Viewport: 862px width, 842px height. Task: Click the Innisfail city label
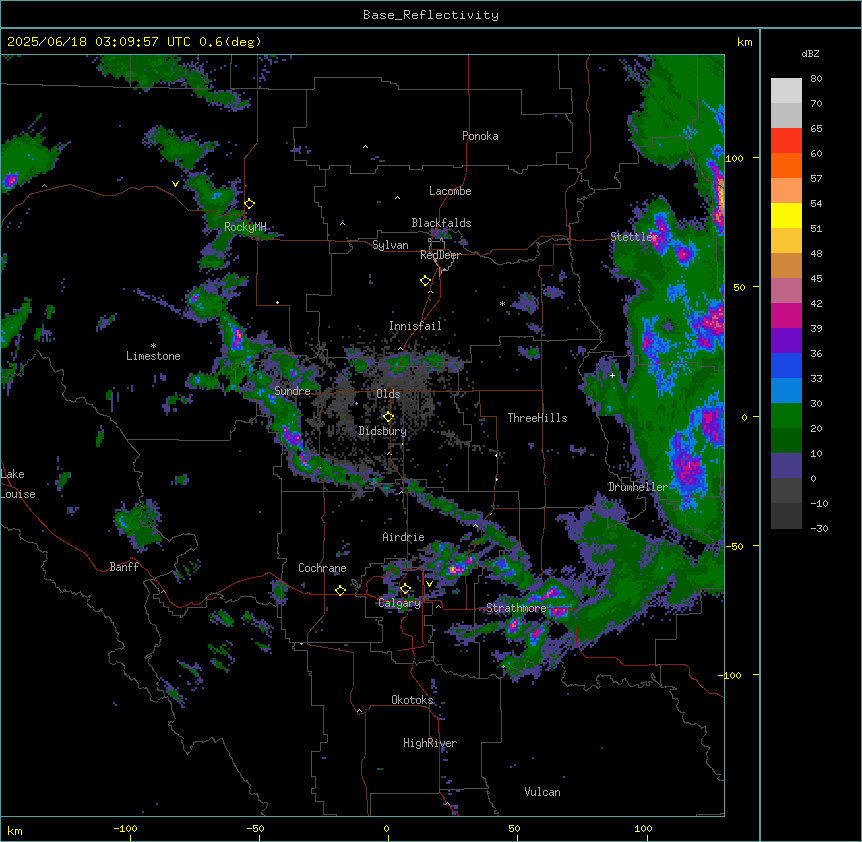tap(415, 326)
